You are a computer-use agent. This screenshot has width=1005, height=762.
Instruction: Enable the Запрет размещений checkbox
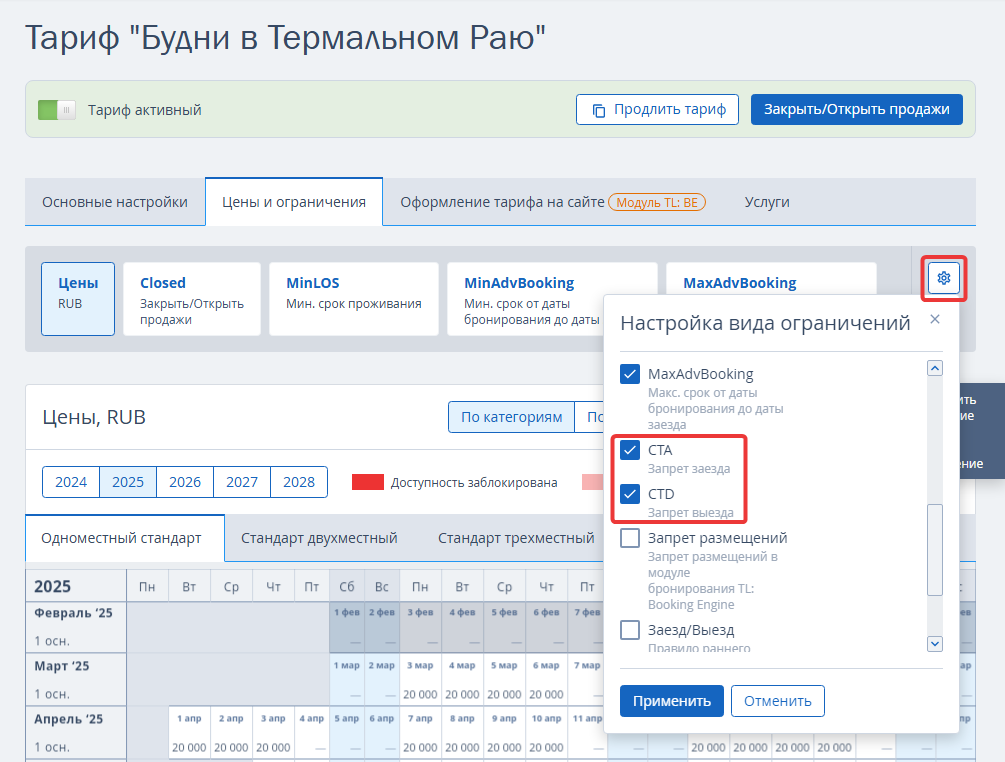629,538
